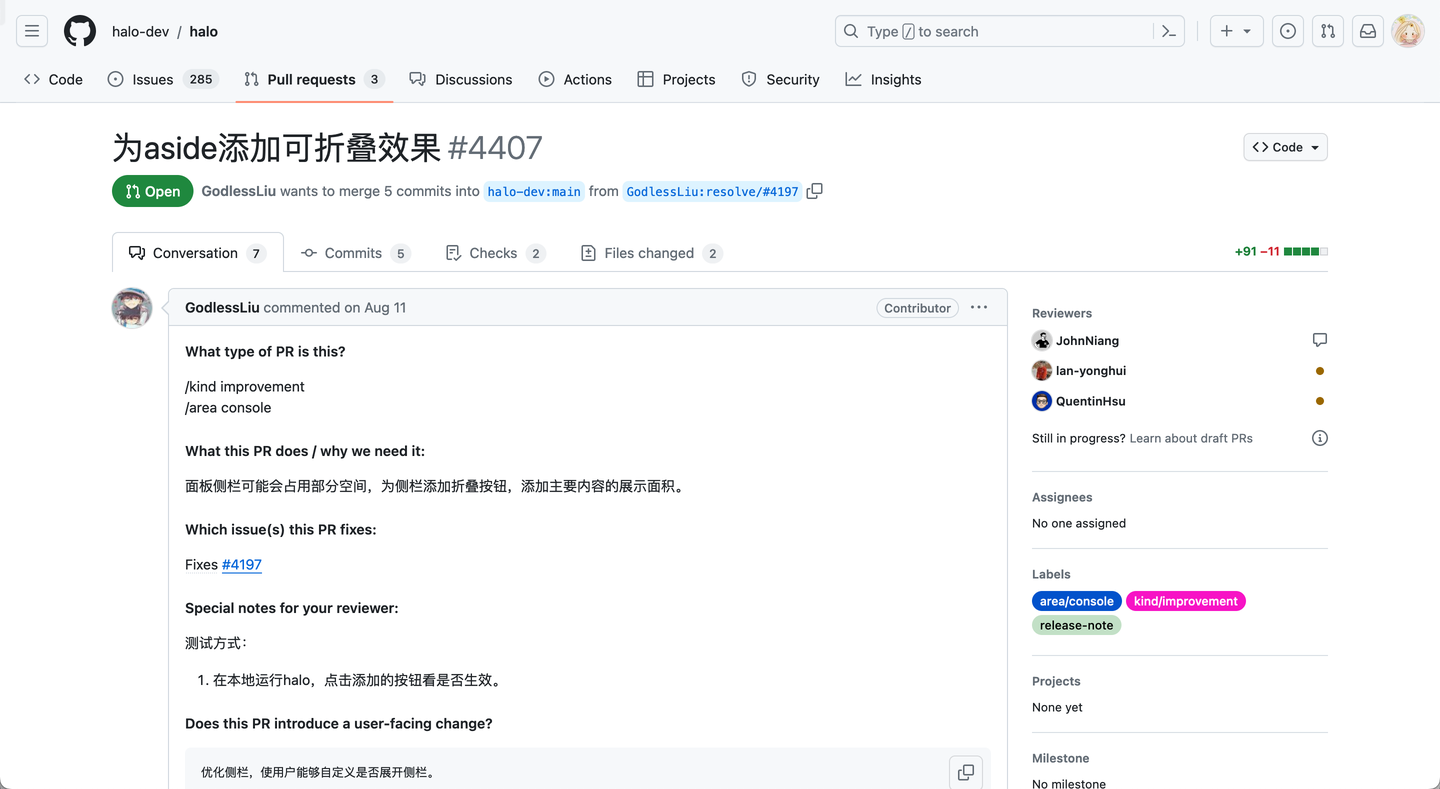Screen dimensions: 1440x789
Task: Open the halo-dev:main base branch link
Action: tap(534, 191)
